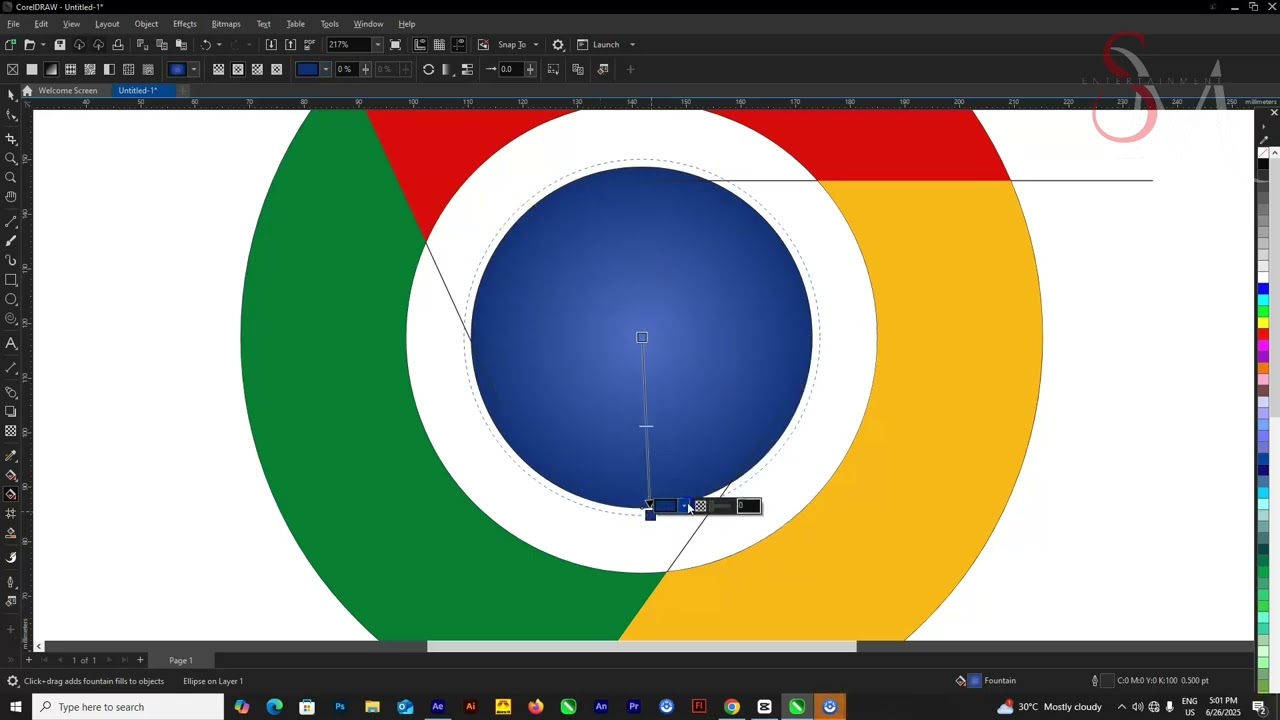Switch to Untitled-1 document tab

coord(138,91)
